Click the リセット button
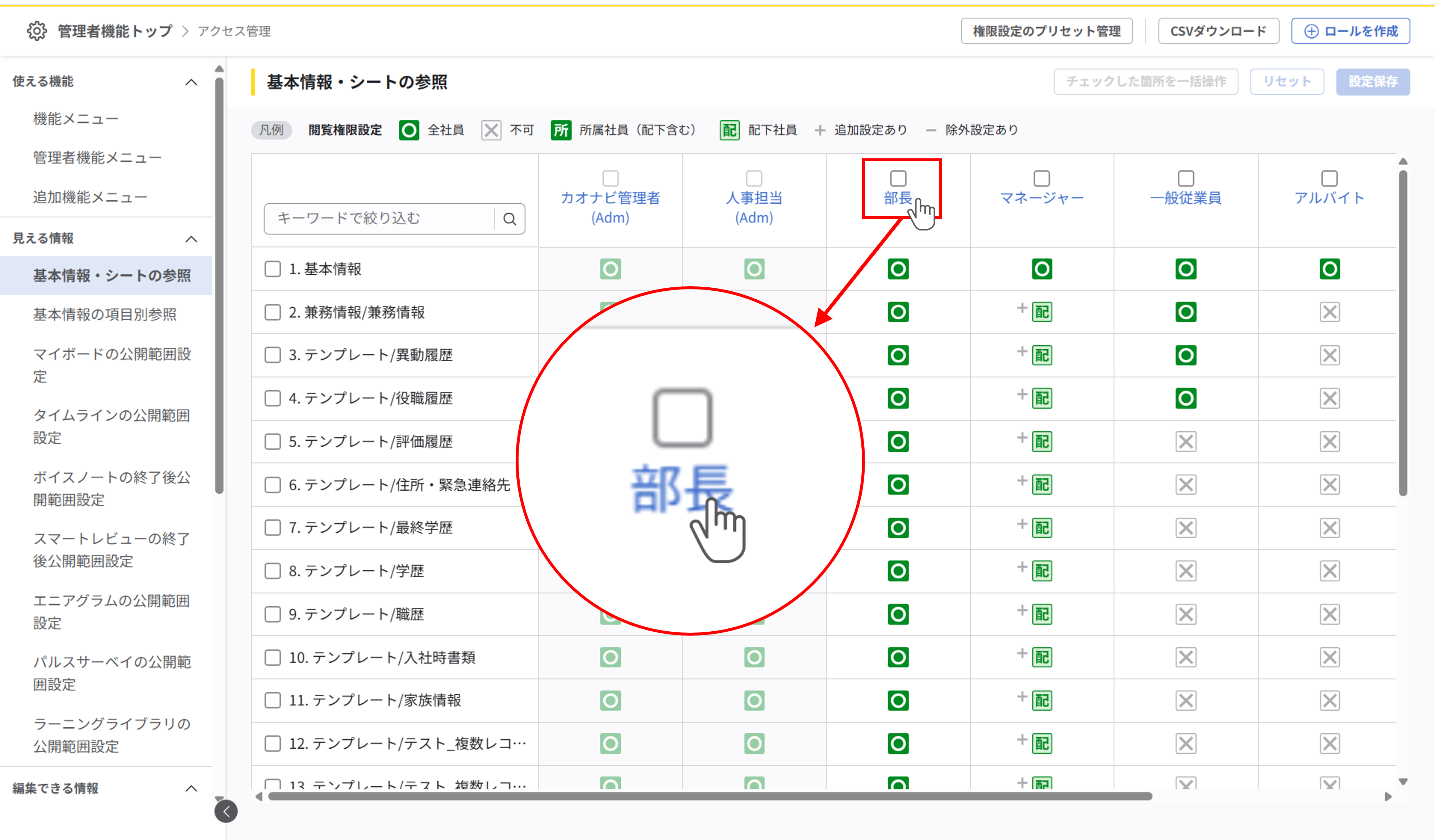1435x840 pixels. click(x=1287, y=82)
